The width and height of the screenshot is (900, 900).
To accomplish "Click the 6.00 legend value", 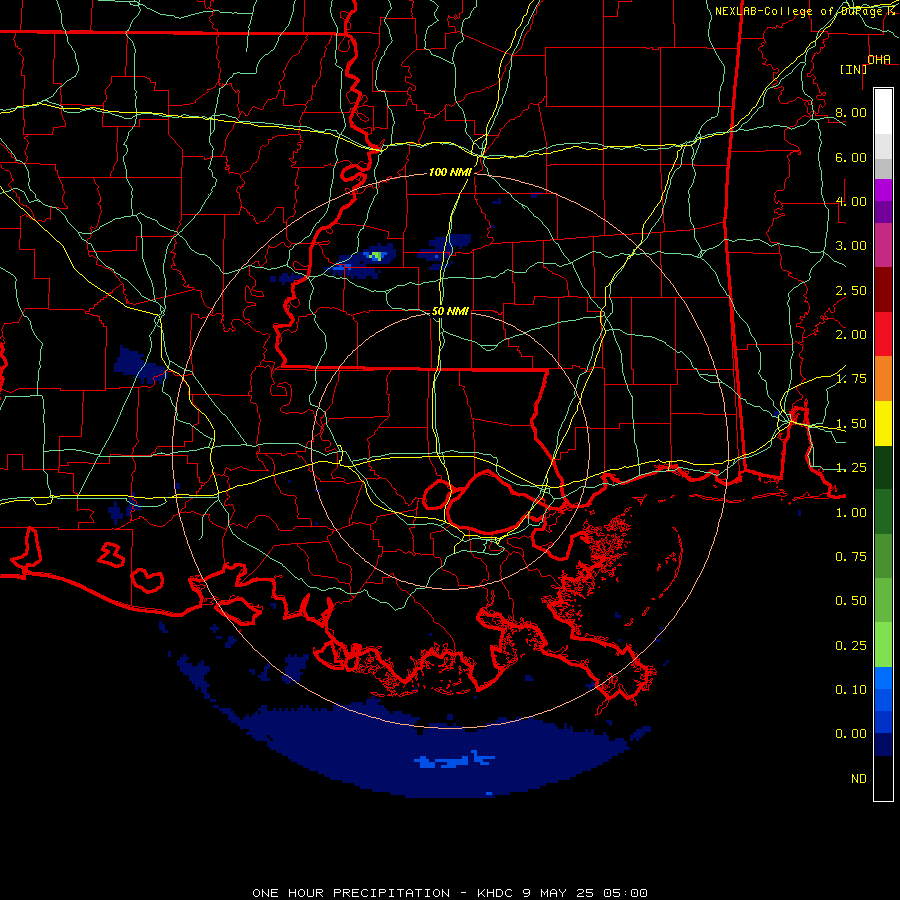I will coord(851,157).
